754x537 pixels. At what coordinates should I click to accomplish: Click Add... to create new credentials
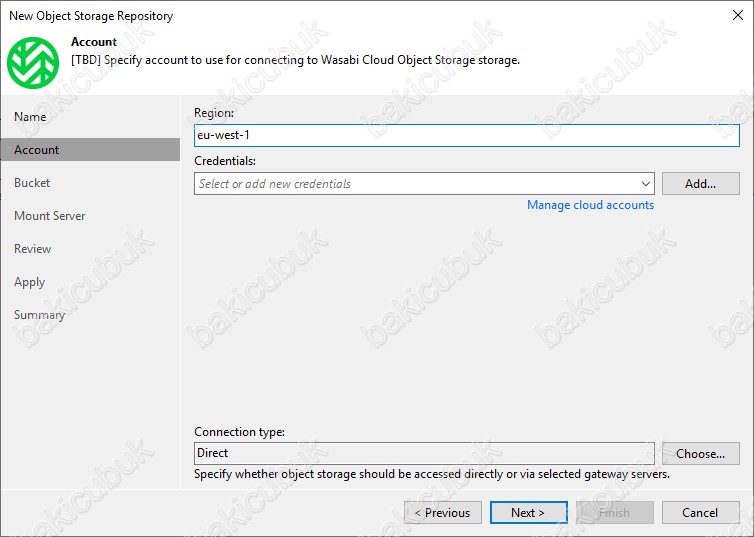click(701, 184)
